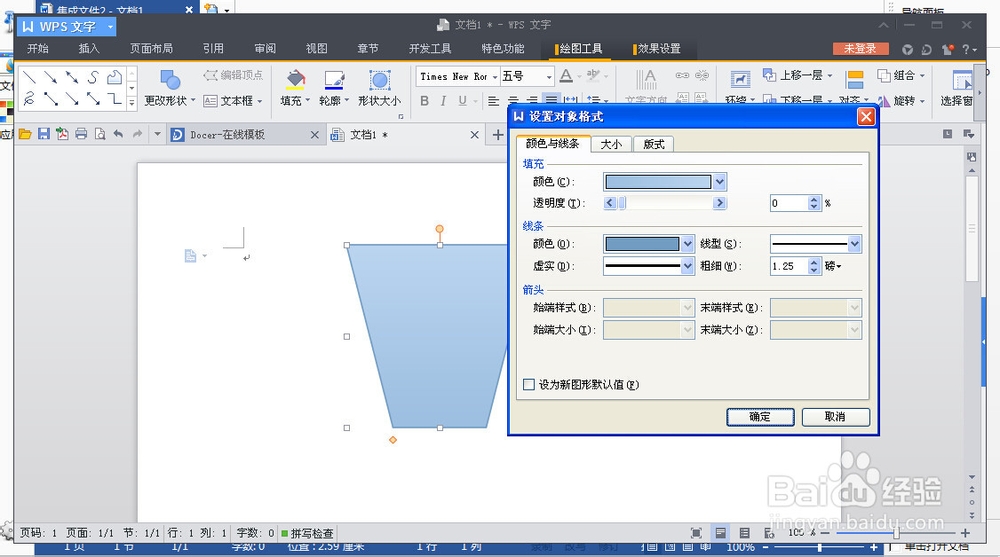Switch to the 大小 tab in dialog
This screenshot has height=557, width=1000.
611,144
